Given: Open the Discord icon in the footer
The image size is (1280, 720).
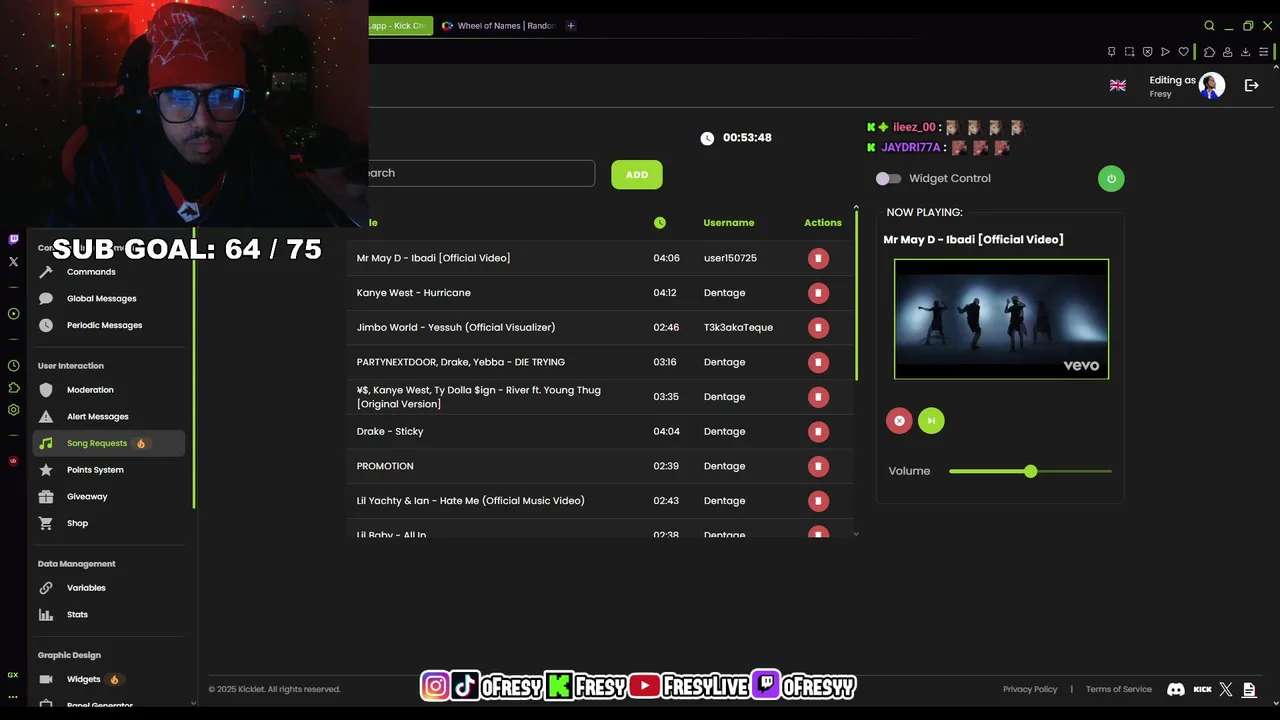Looking at the screenshot, I should pyautogui.click(x=1176, y=689).
